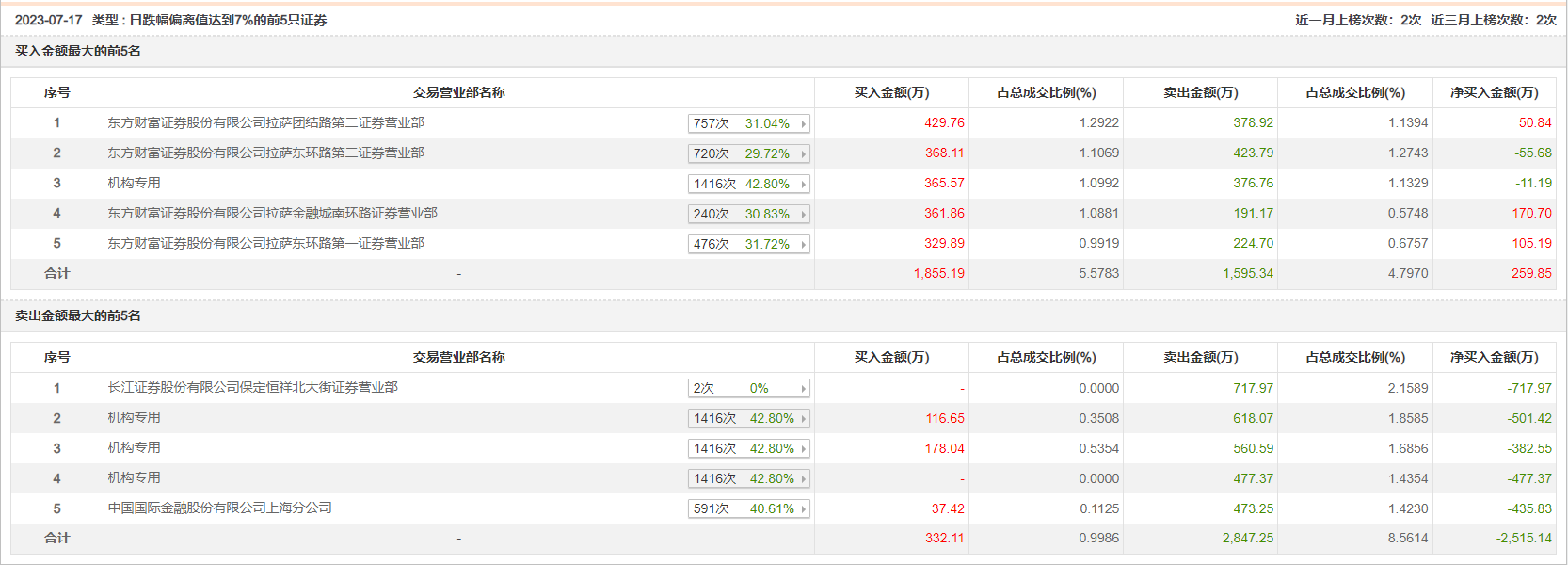
Task: Expand the 720次 29.72% stats arrow
Action: tap(803, 153)
